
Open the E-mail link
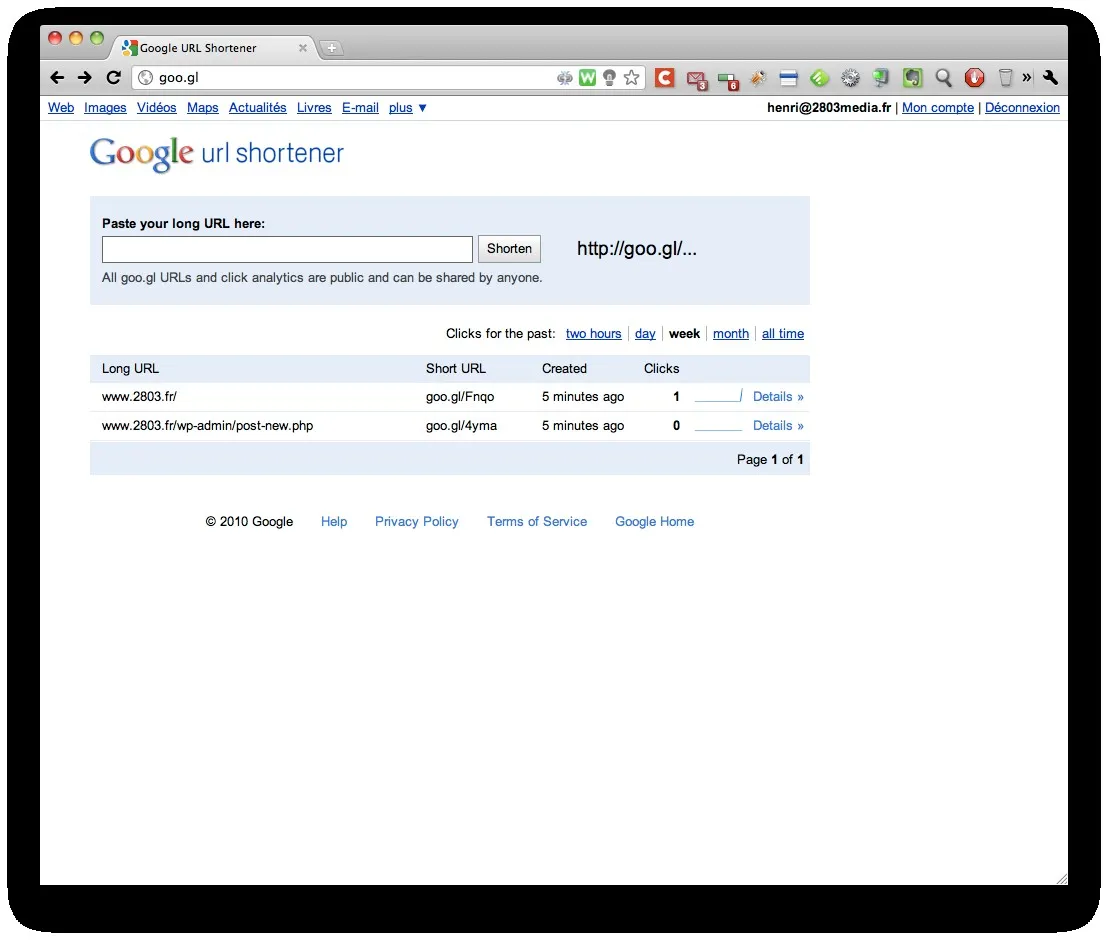click(360, 107)
